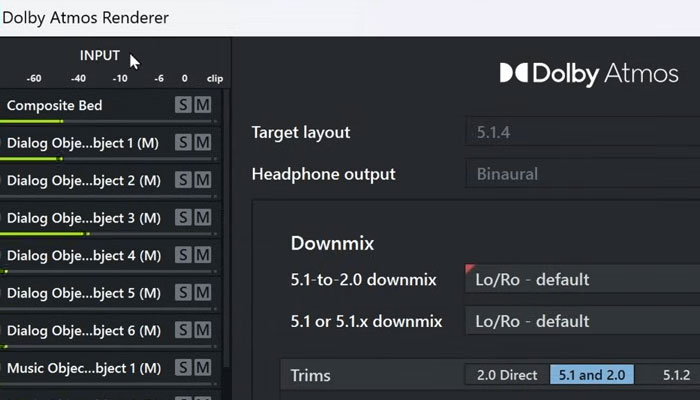Switch to the 2.0 Direct trims tab
Image resolution: width=700 pixels, height=400 pixels.
[x=507, y=375]
